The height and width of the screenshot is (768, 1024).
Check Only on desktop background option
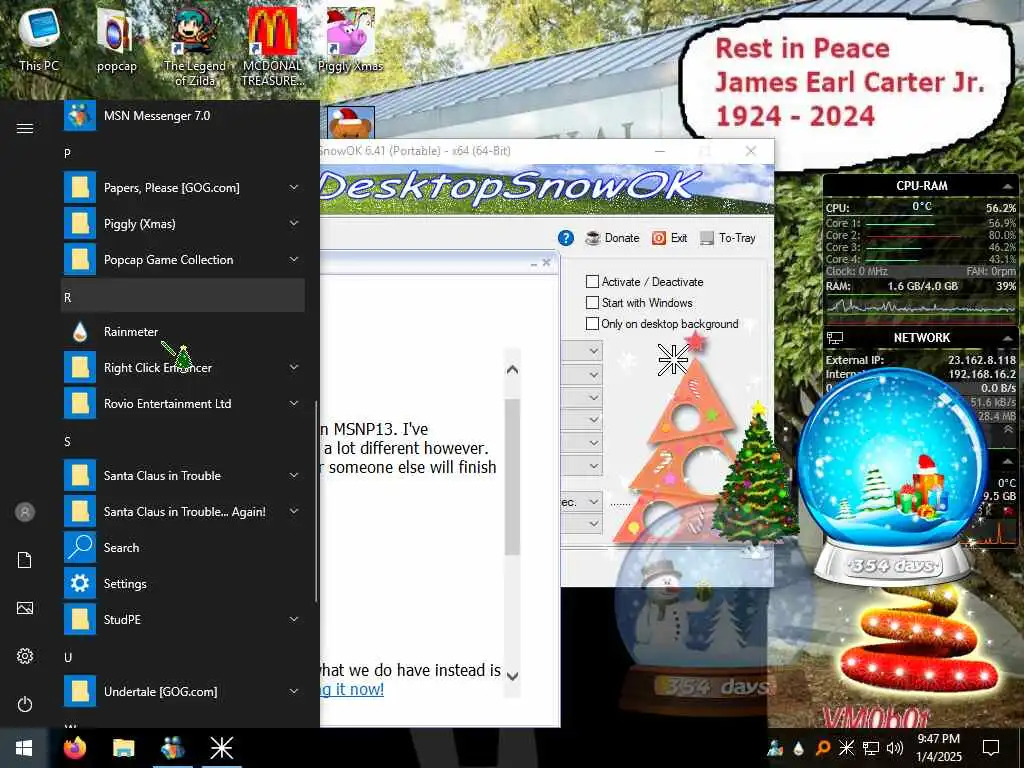coord(592,323)
